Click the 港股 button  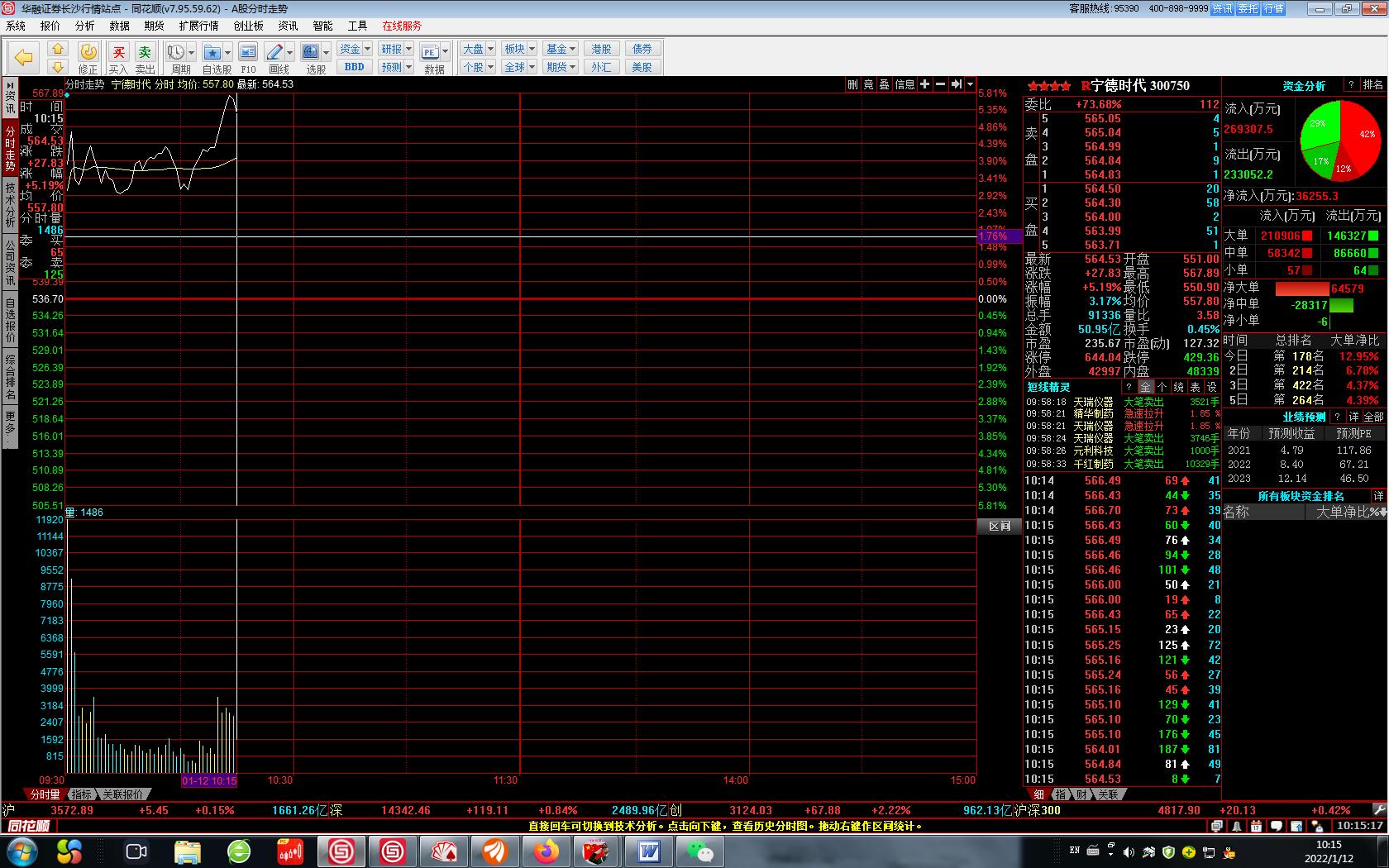coord(601,49)
